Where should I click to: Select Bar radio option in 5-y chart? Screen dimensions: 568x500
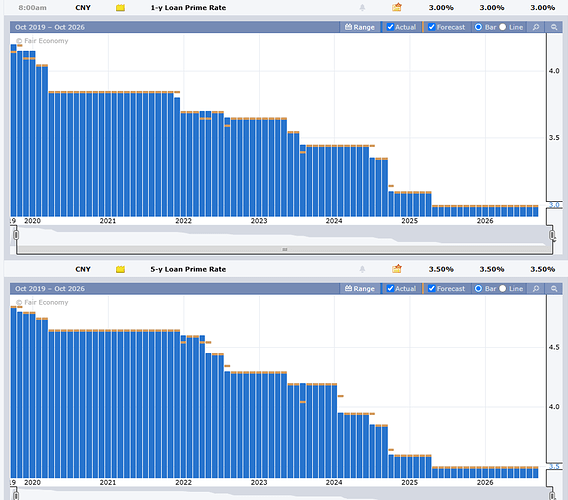click(478, 288)
